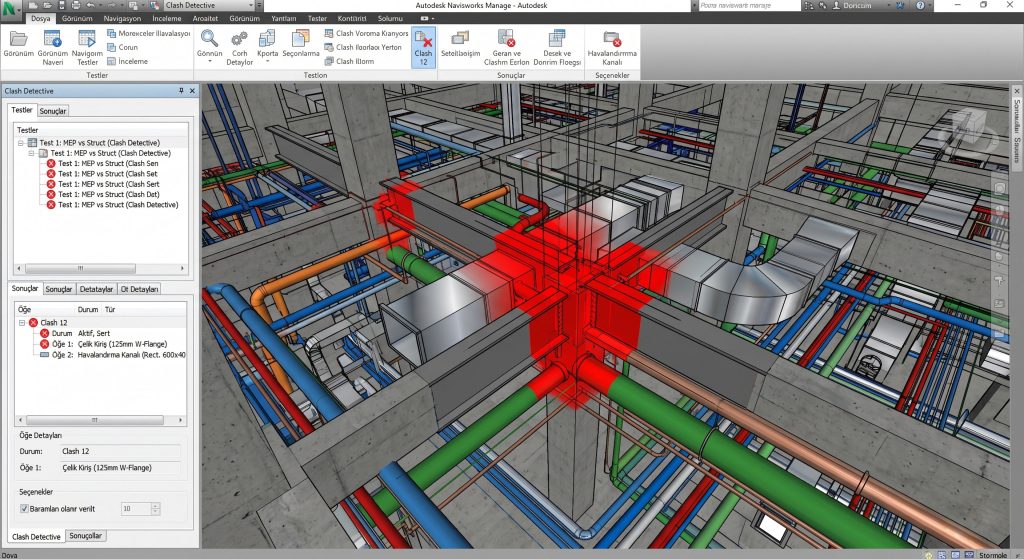Select Öğe 1 Çelik Kiriş row
1024x559 pixels.
pyautogui.click(x=103, y=344)
